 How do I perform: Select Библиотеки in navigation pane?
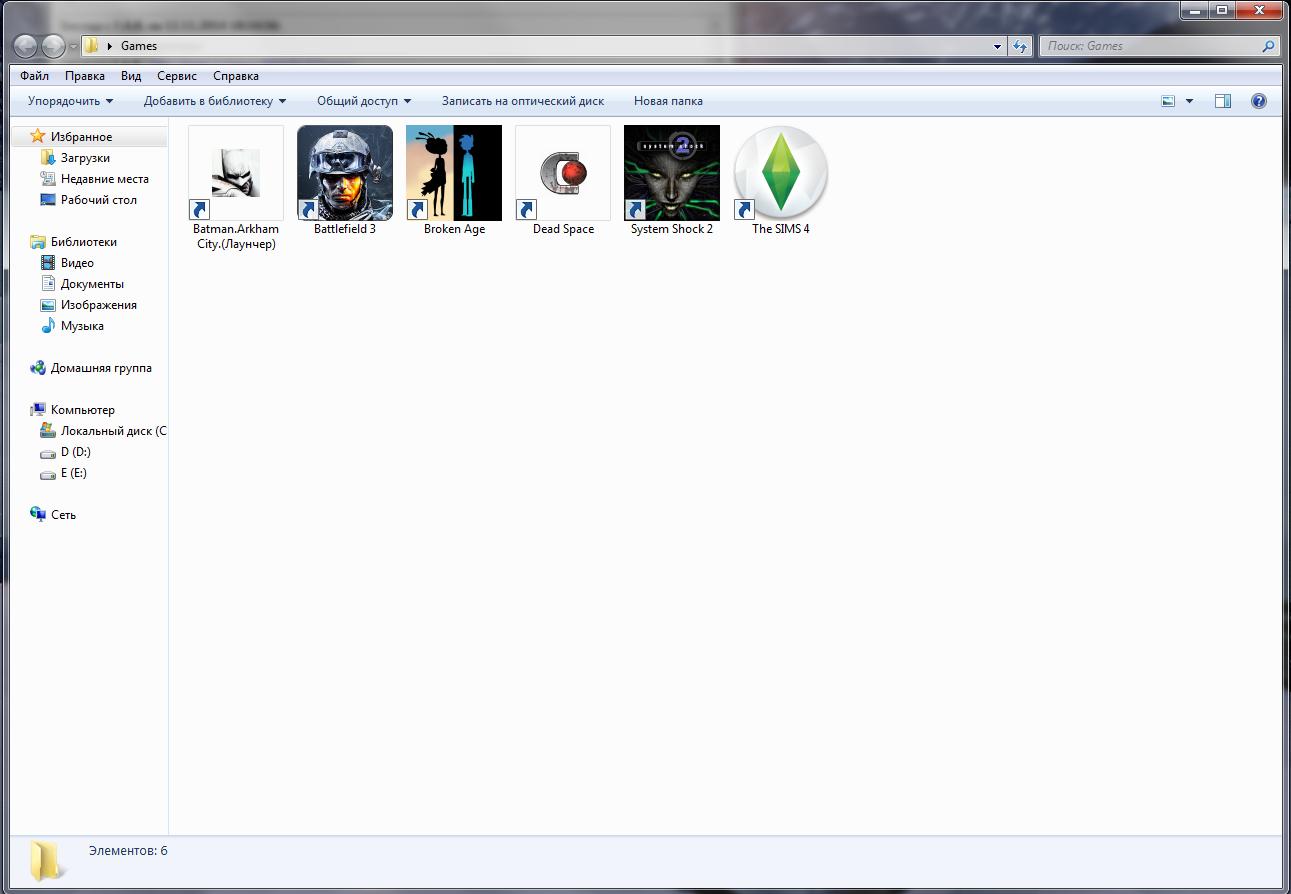[x=84, y=242]
